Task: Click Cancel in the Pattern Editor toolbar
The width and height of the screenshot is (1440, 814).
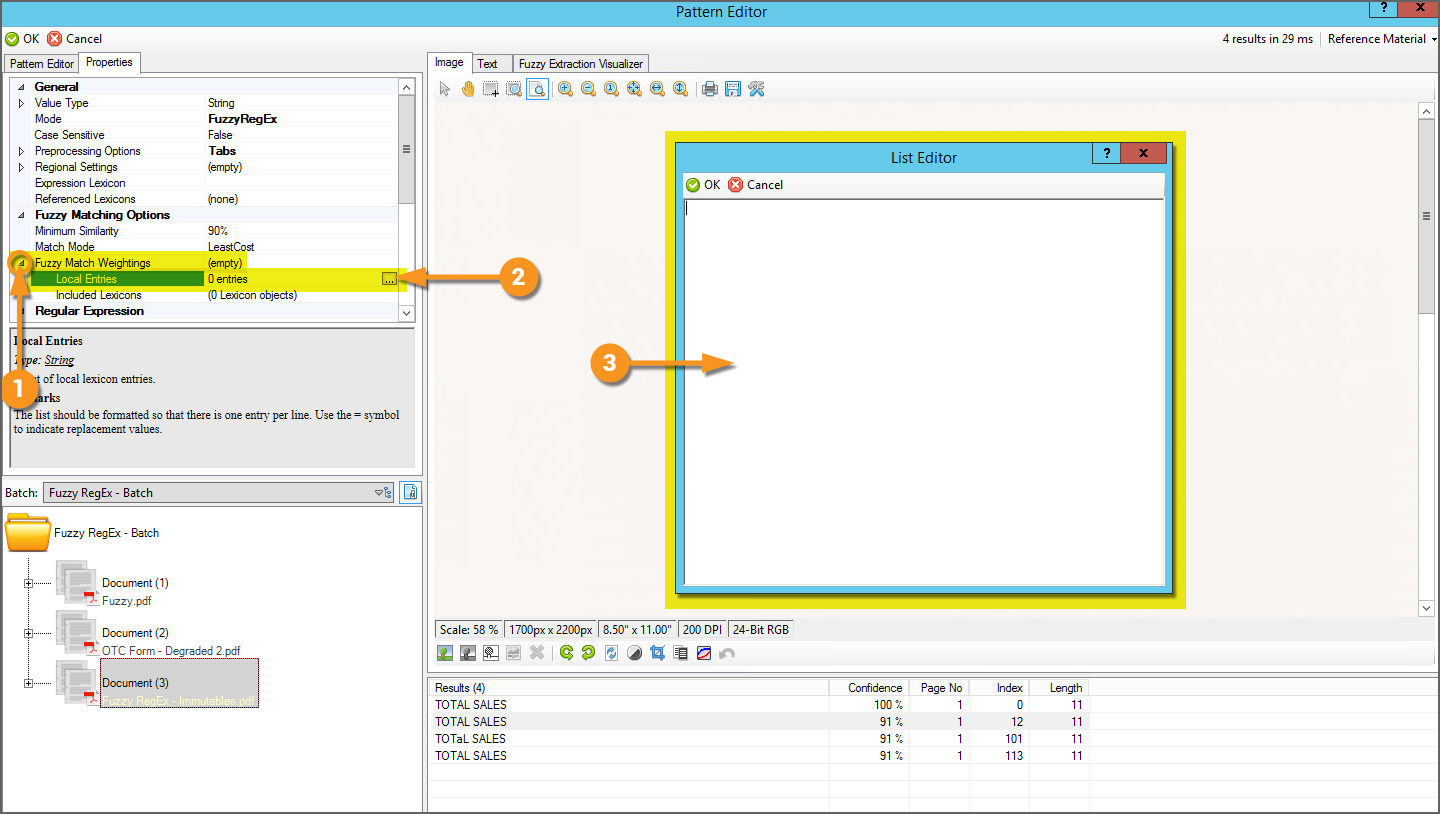Action: [75, 39]
